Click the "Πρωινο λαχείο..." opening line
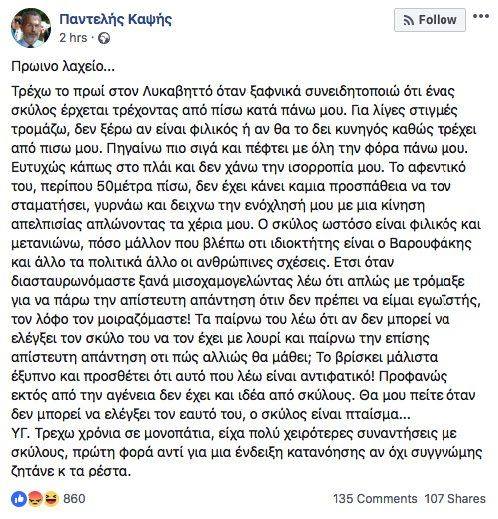The height and width of the screenshot is (519, 498). point(63,67)
